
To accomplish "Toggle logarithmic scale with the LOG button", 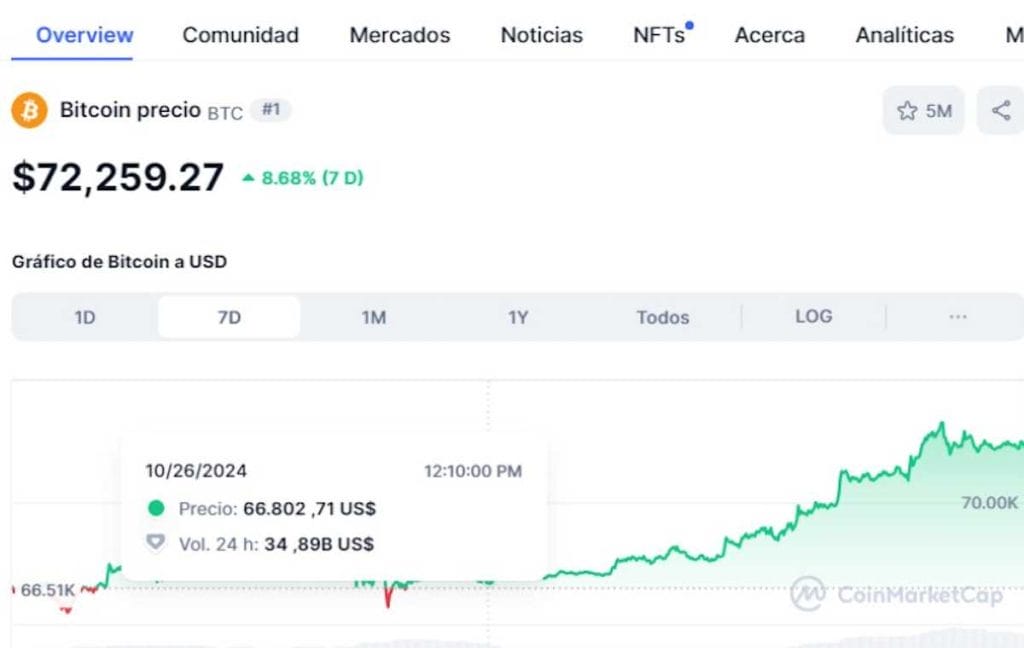I will [814, 316].
